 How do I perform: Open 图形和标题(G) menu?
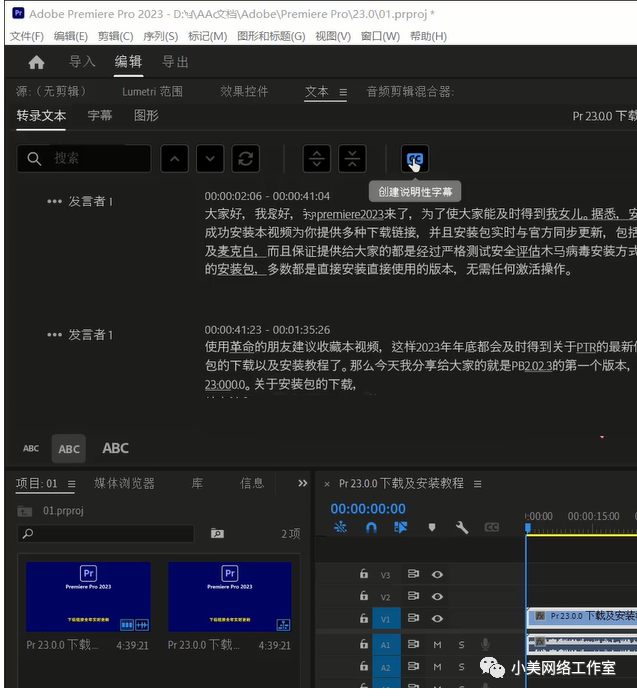pos(271,36)
